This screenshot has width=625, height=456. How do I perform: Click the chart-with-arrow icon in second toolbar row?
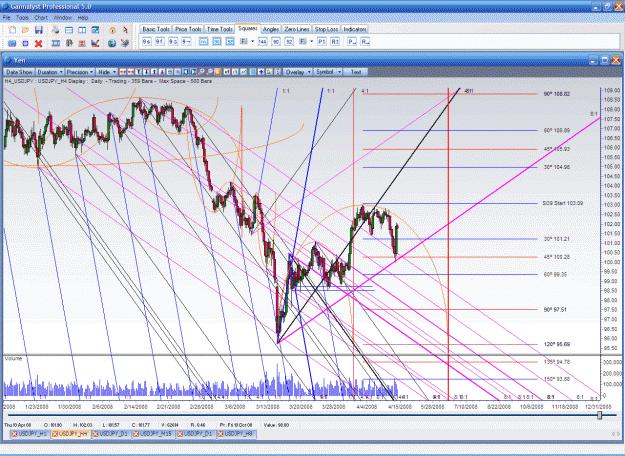[95, 43]
